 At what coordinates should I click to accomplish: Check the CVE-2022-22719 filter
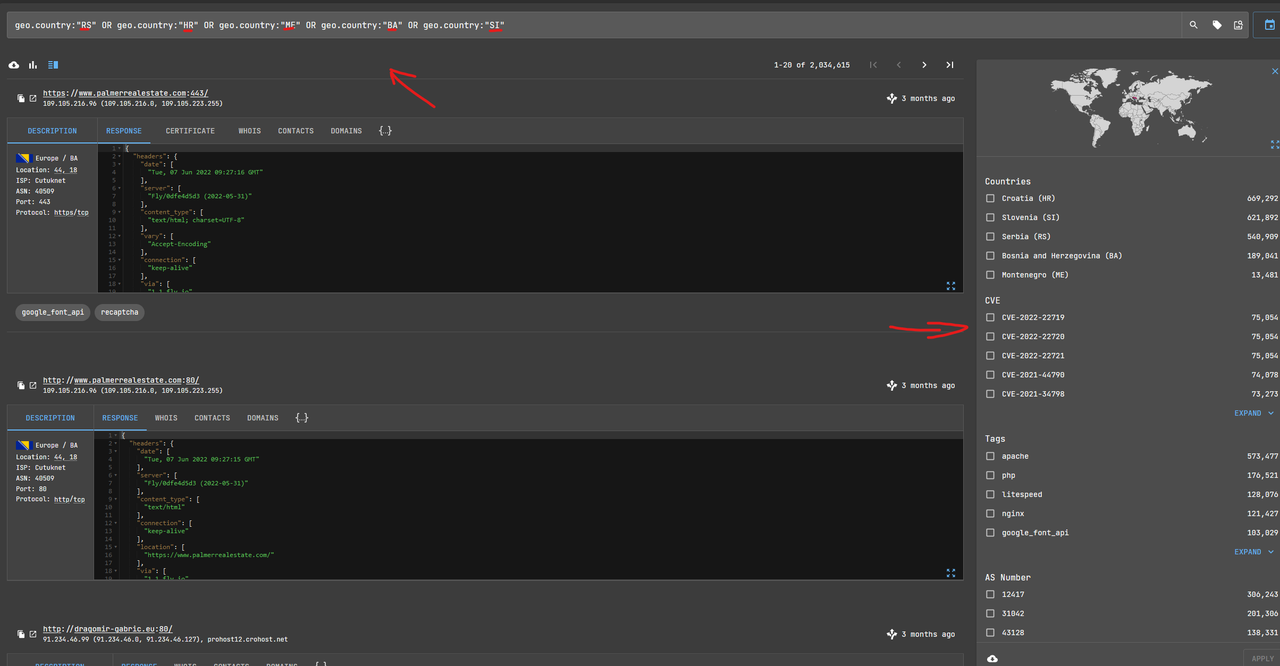point(990,317)
